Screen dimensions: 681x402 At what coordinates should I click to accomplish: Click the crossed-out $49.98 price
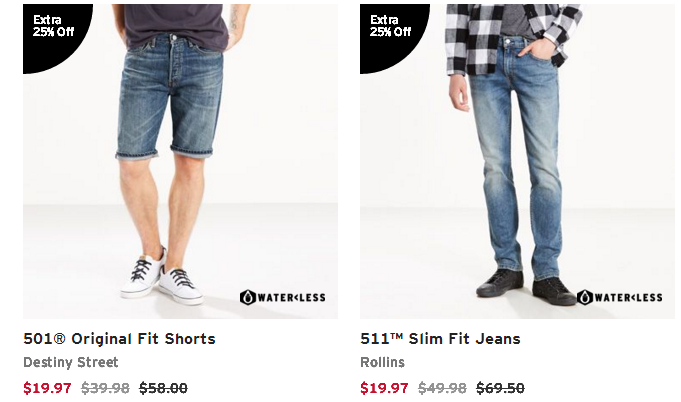443,388
